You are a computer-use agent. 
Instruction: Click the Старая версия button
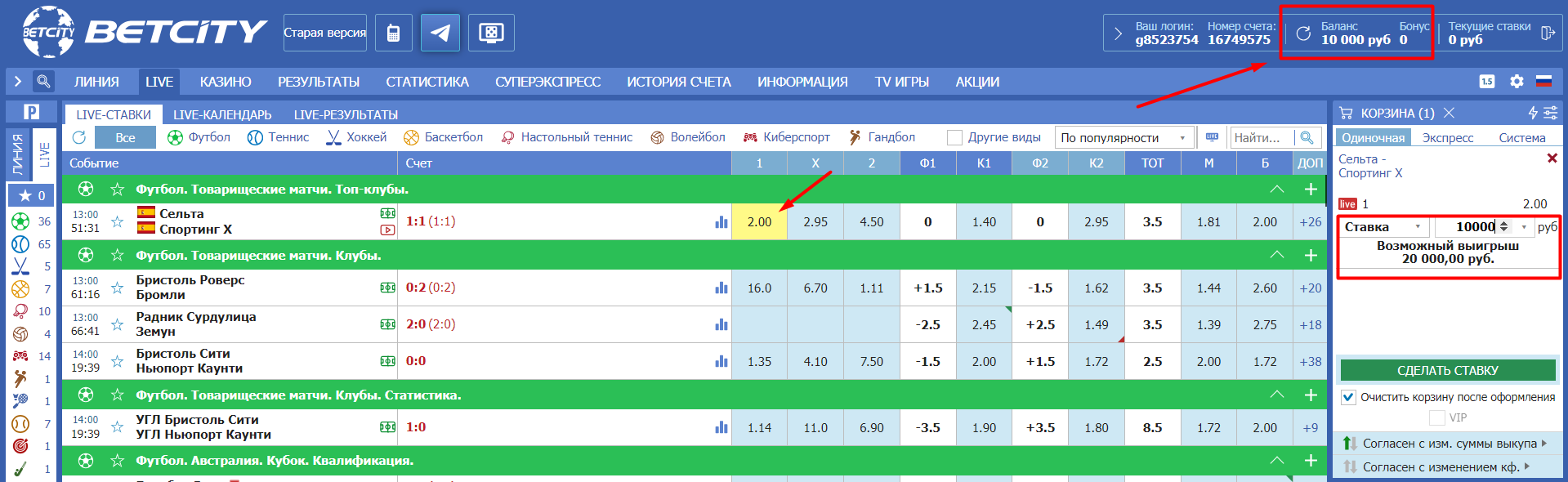coord(324,33)
